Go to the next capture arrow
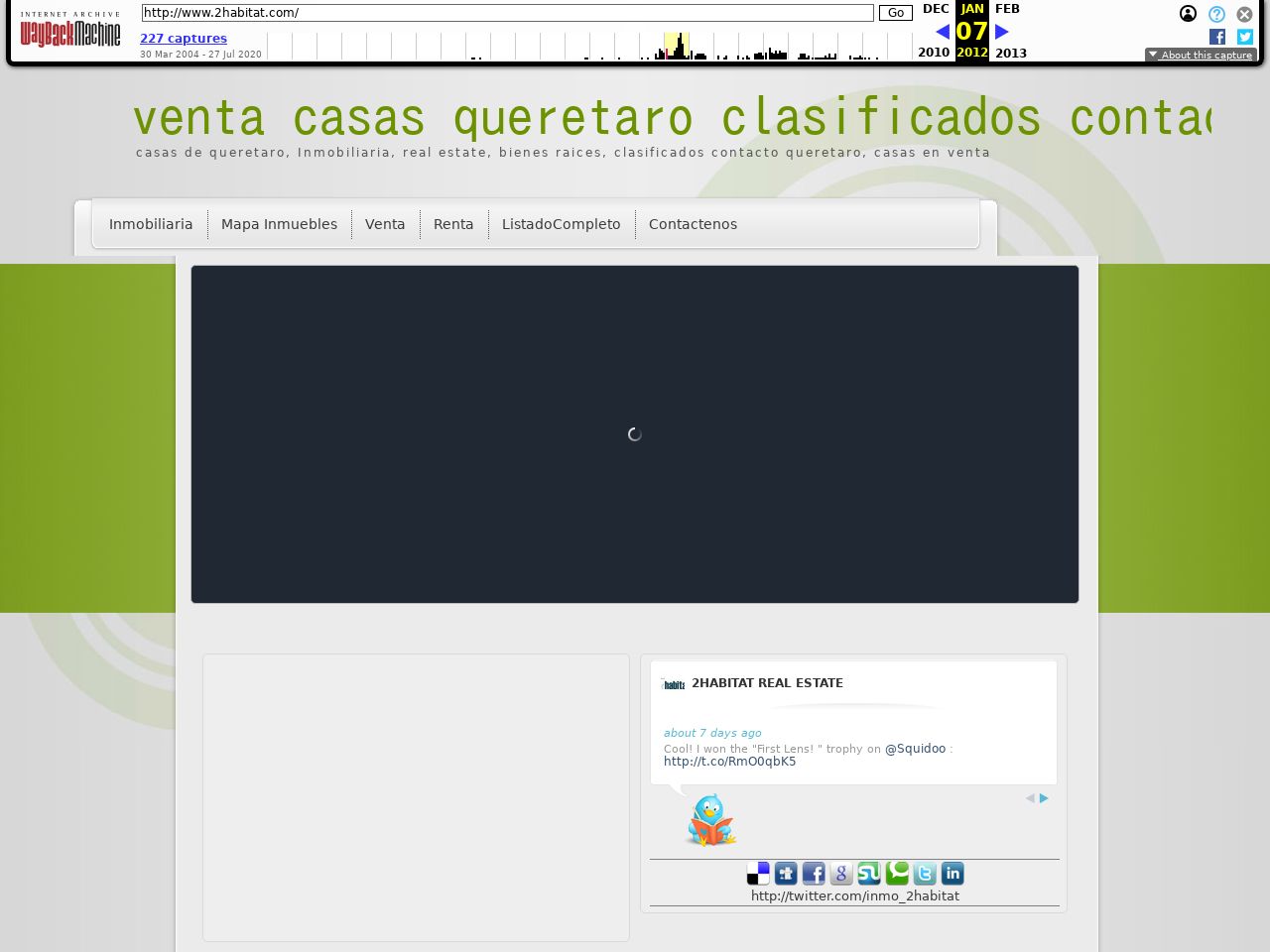Image resolution: width=1270 pixels, height=952 pixels. click(1002, 32)
